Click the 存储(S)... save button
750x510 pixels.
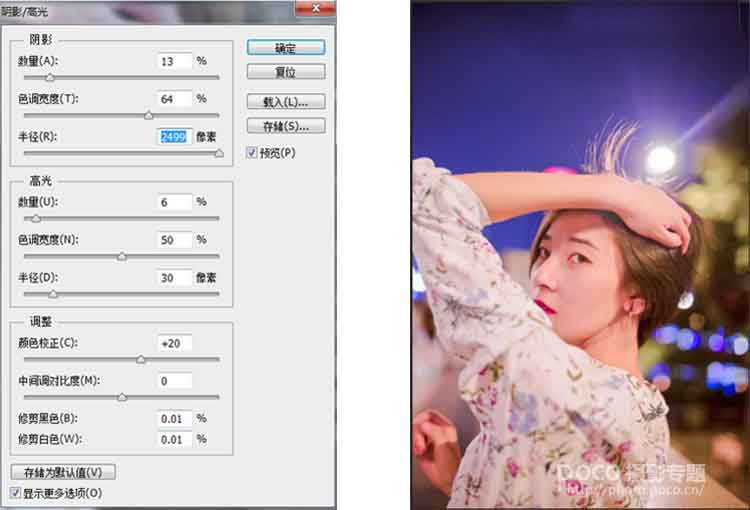point(286,126)
